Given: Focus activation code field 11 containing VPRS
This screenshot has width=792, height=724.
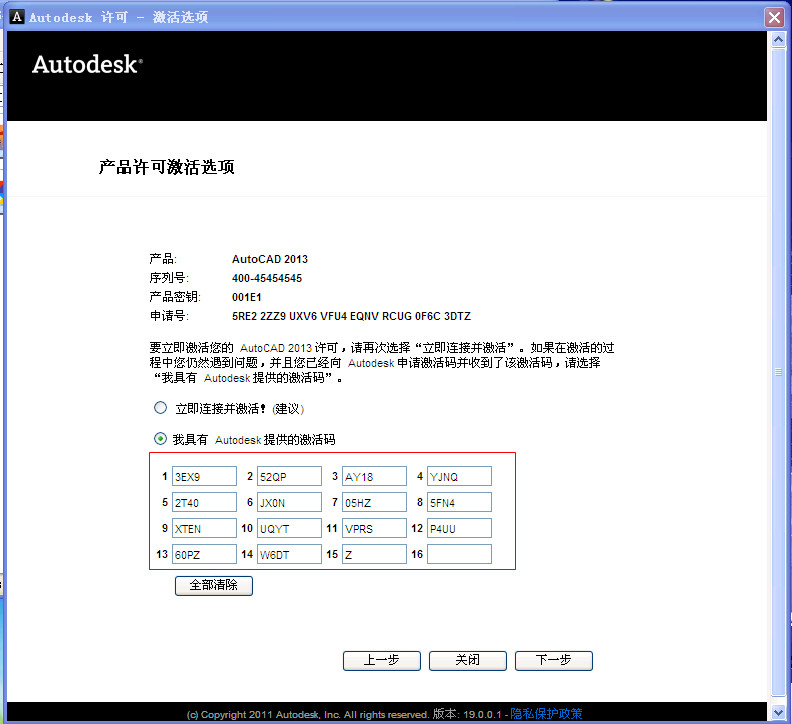Looking at the screenshot, I should (x=374, y=528).
